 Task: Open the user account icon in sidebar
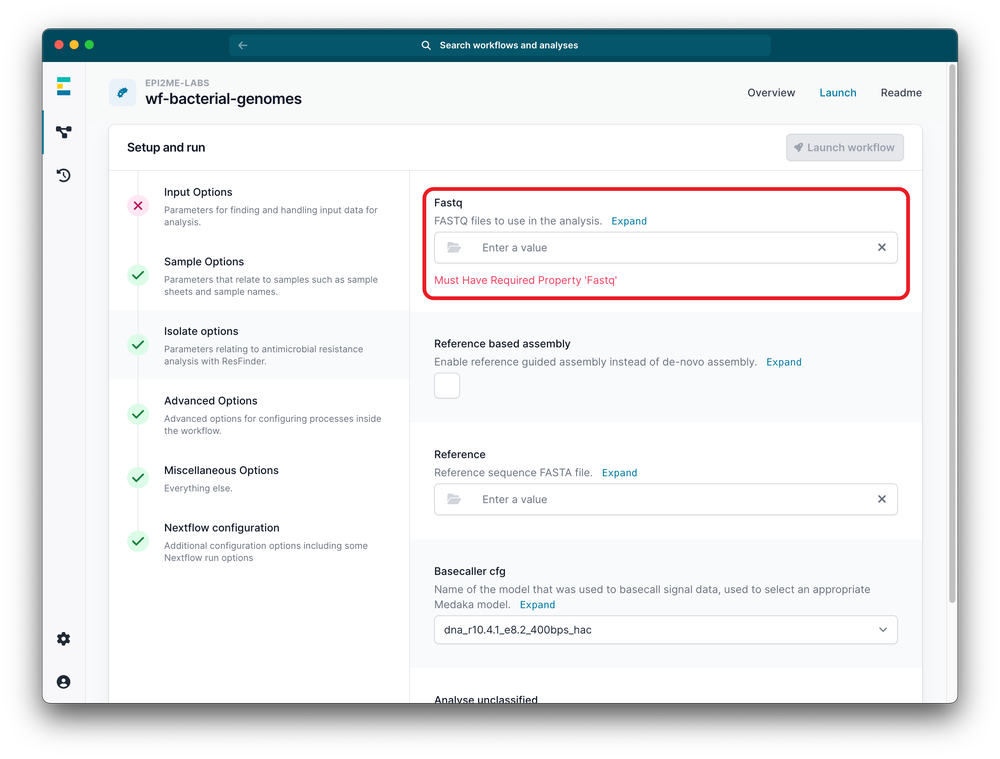coord(64,682)
